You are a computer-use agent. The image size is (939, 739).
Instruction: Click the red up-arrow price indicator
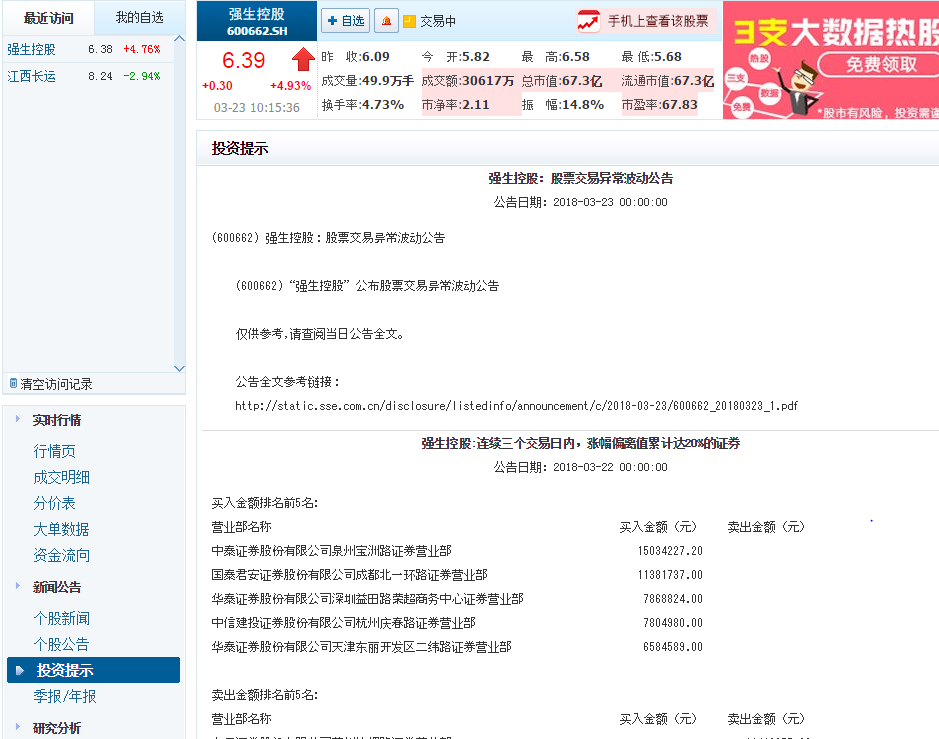point(303,59)
